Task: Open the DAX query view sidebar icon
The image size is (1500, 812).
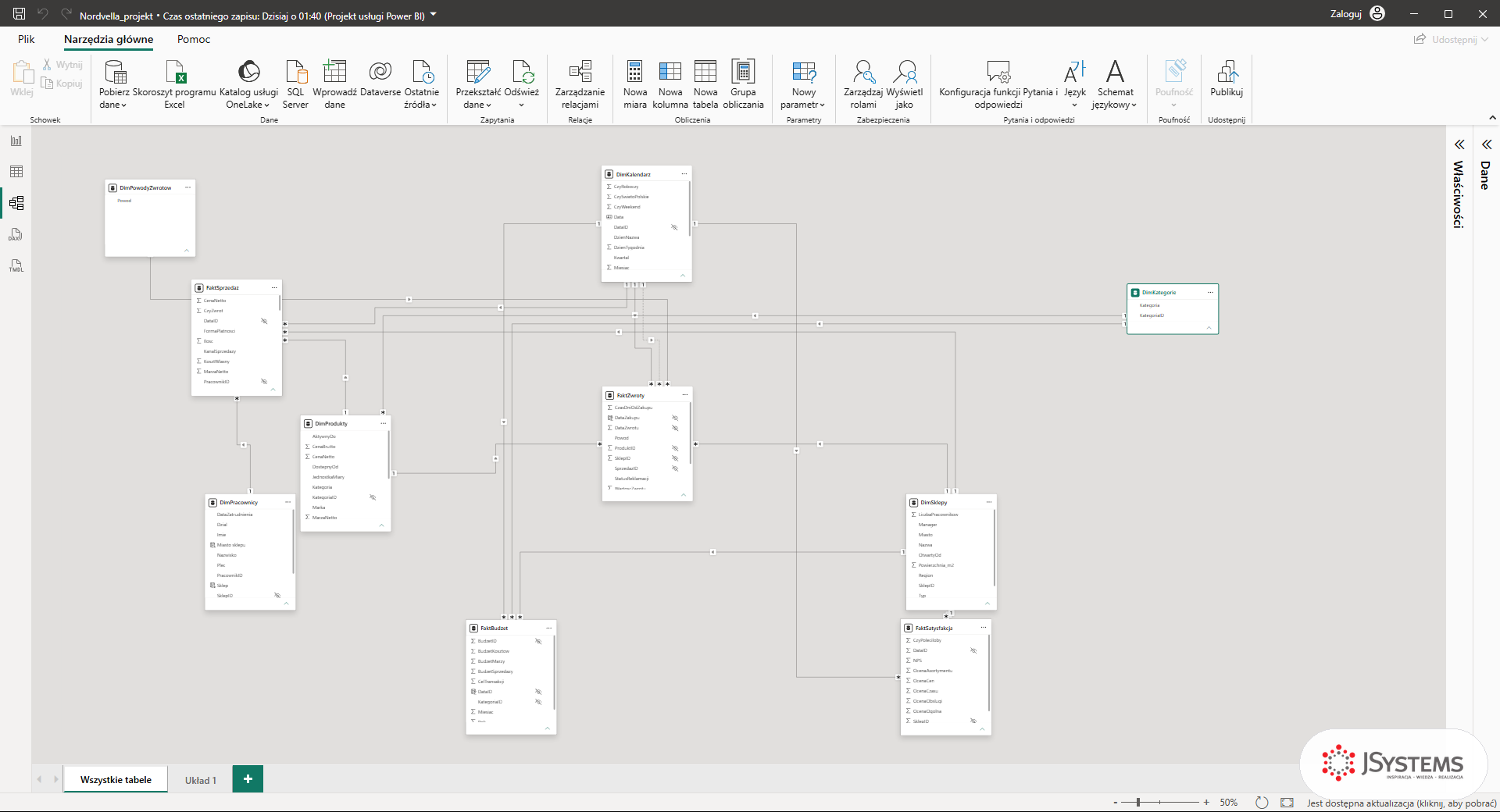Action: click(x=16, y=234)
